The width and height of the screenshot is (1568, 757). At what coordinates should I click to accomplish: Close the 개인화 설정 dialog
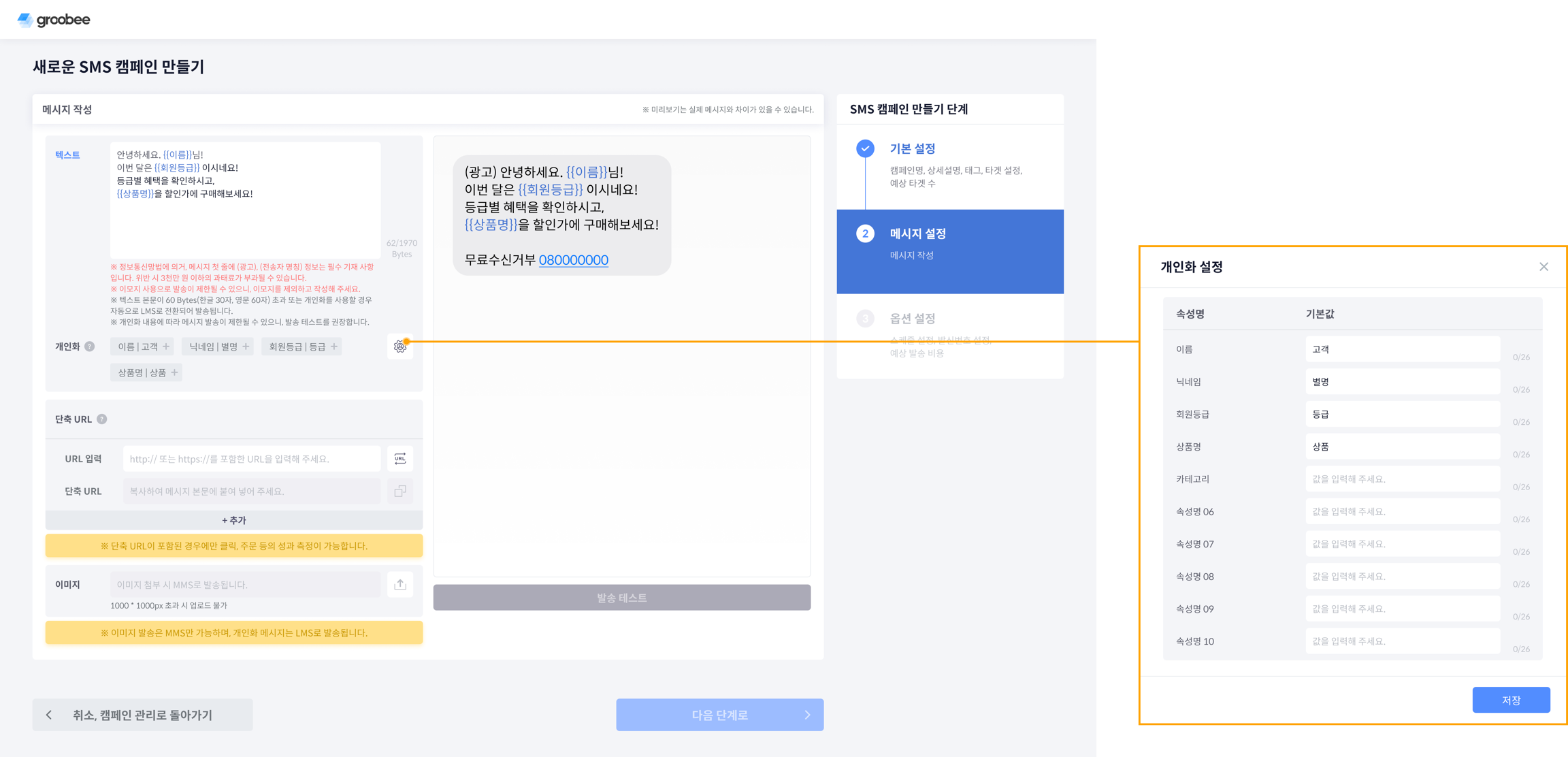pos(1543,267)
